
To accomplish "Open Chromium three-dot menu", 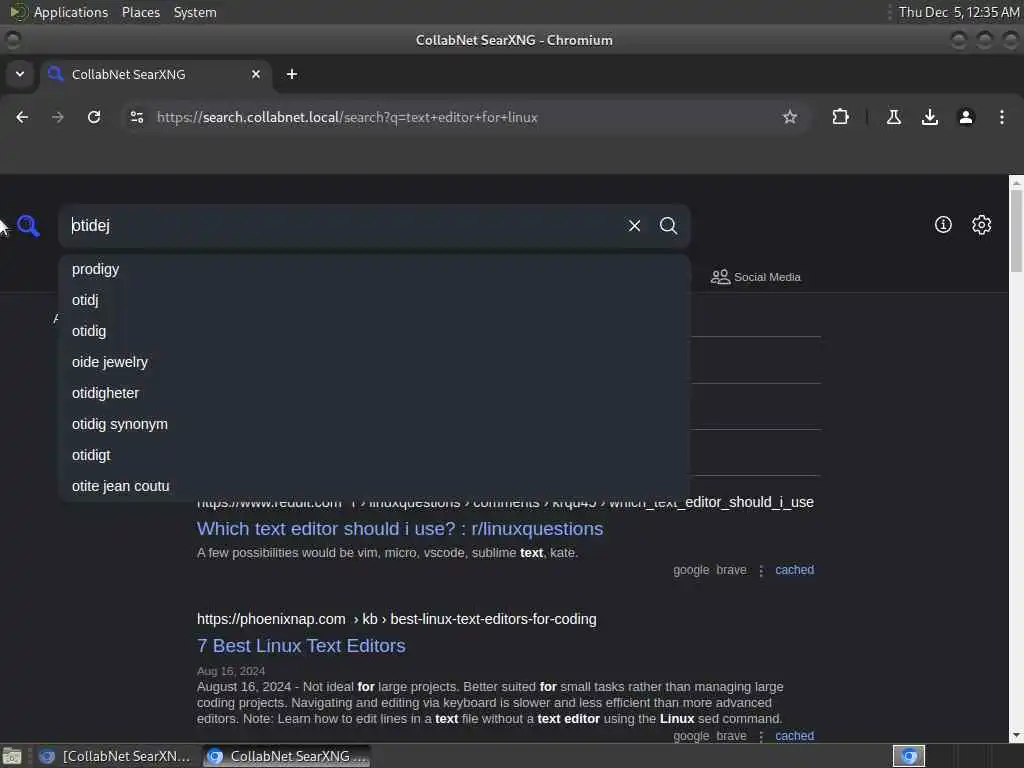I will coord(1001,117).
